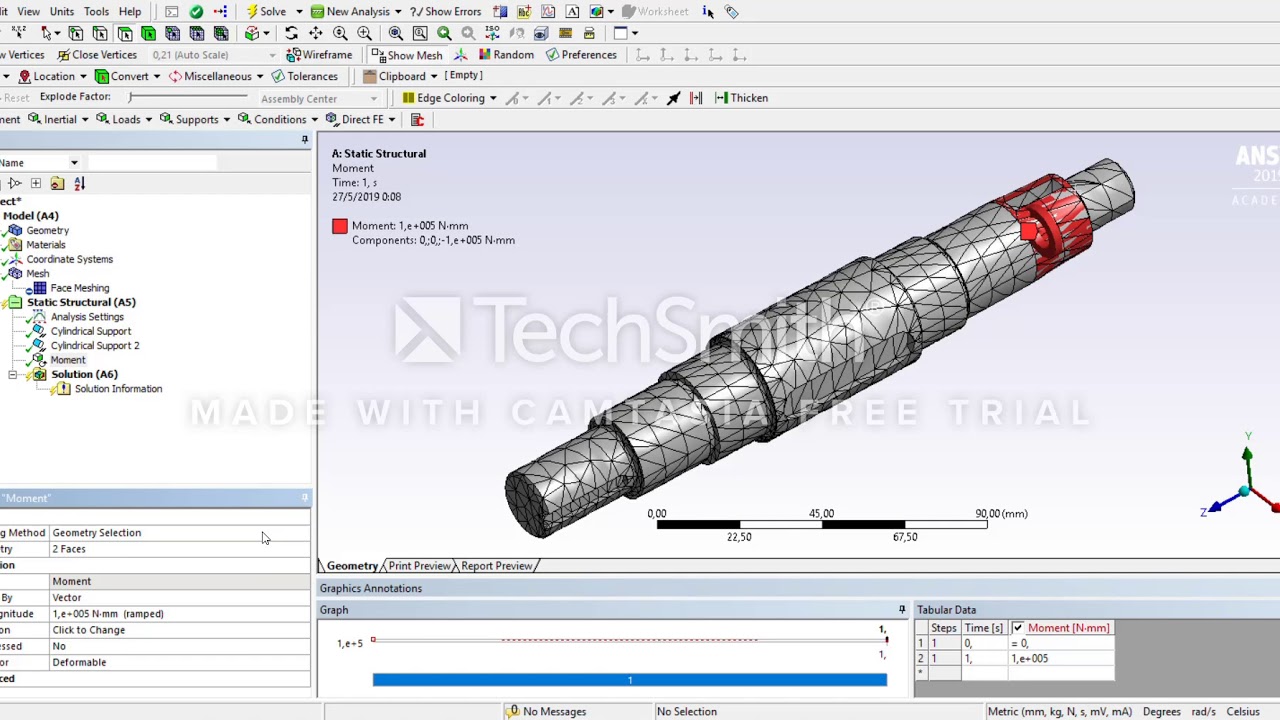Click the folder filter icon in outline
Image resolution: width=1280 pixels, height=720 pixels.
click(x=57, y=183)
